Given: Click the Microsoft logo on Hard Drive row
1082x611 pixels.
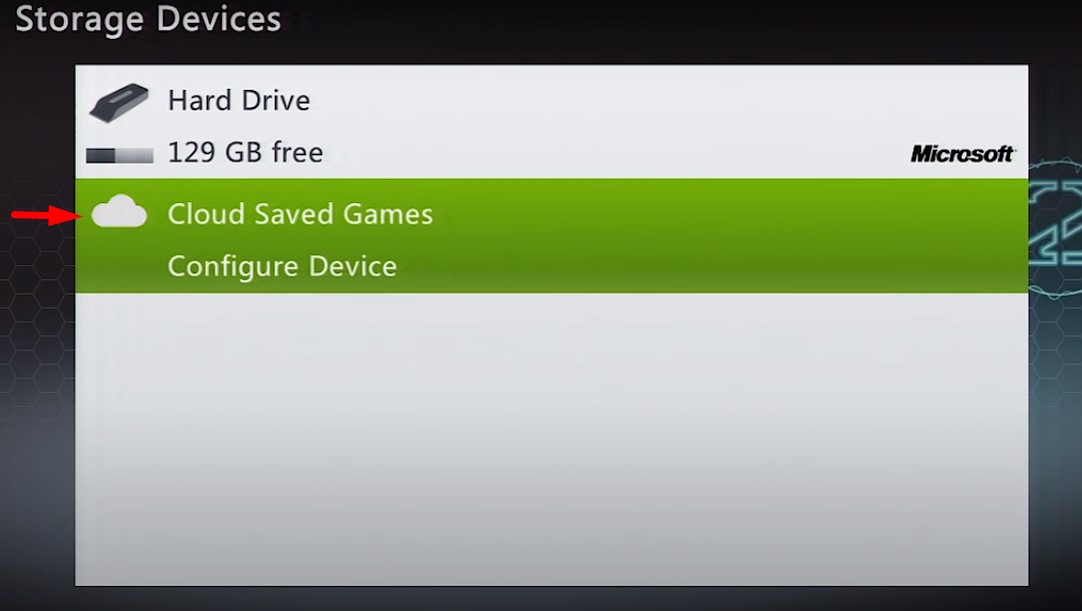Looking at the screenshot, I should (962, 153).
